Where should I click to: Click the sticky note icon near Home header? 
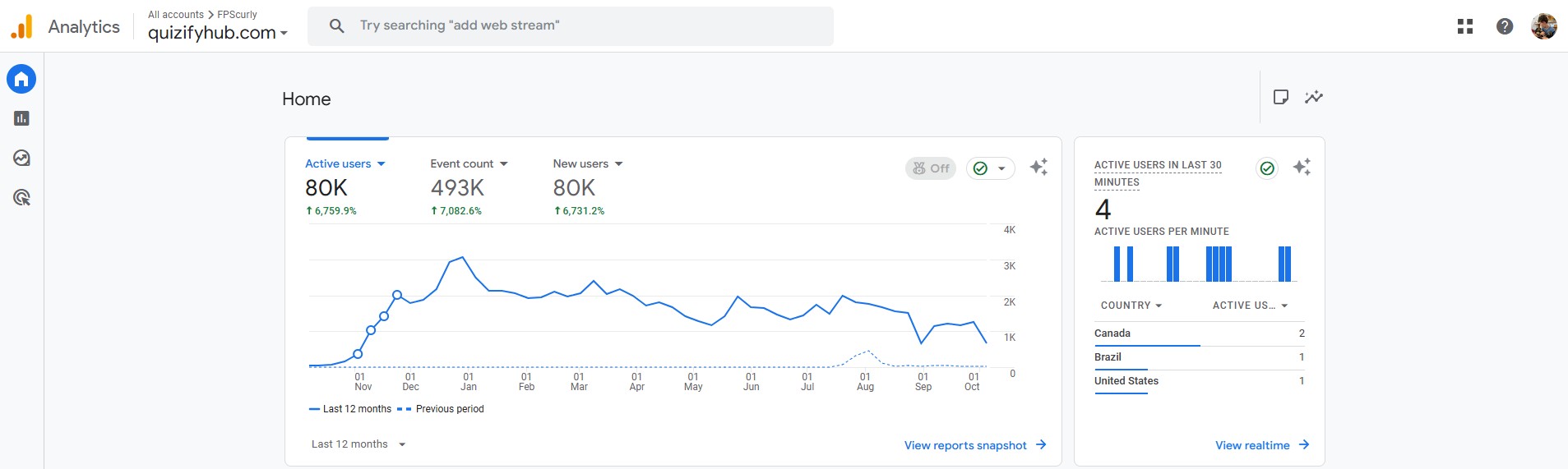(1280, 97)
